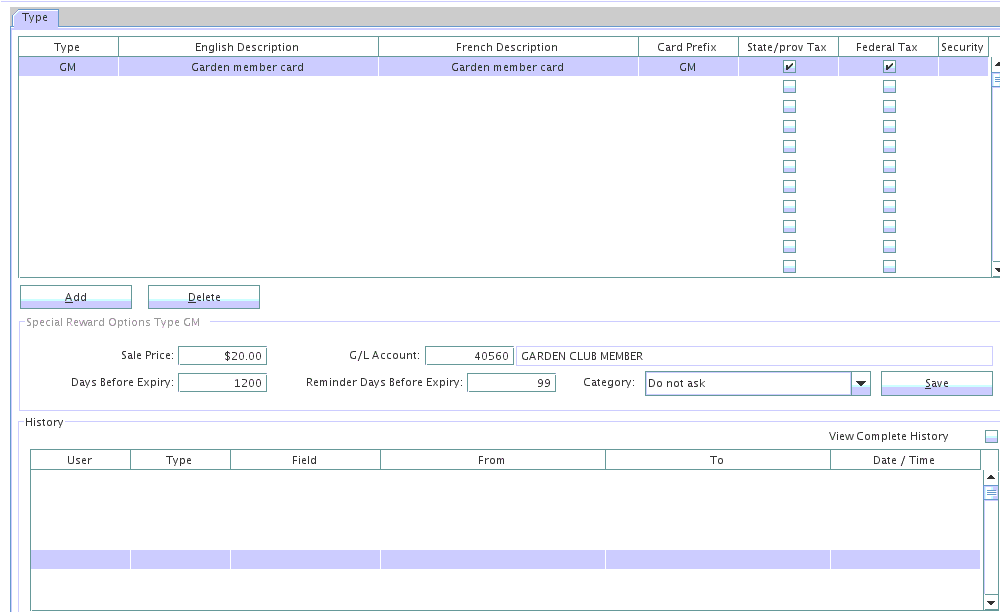
Task: Select the Garden member card row
Action: [247, 67]
